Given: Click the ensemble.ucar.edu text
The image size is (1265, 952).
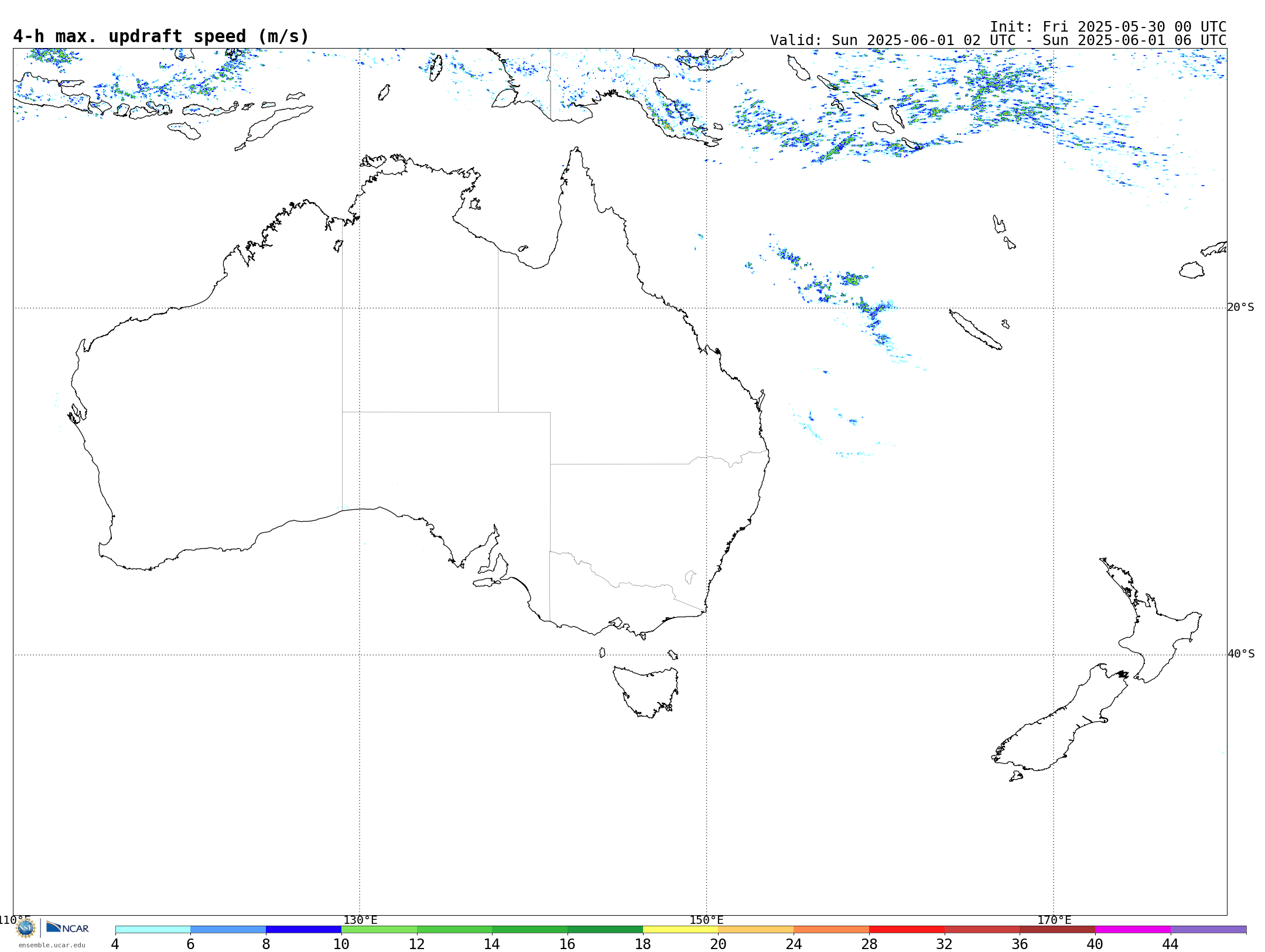Looking at the screenshot, I should click(52, 945).
